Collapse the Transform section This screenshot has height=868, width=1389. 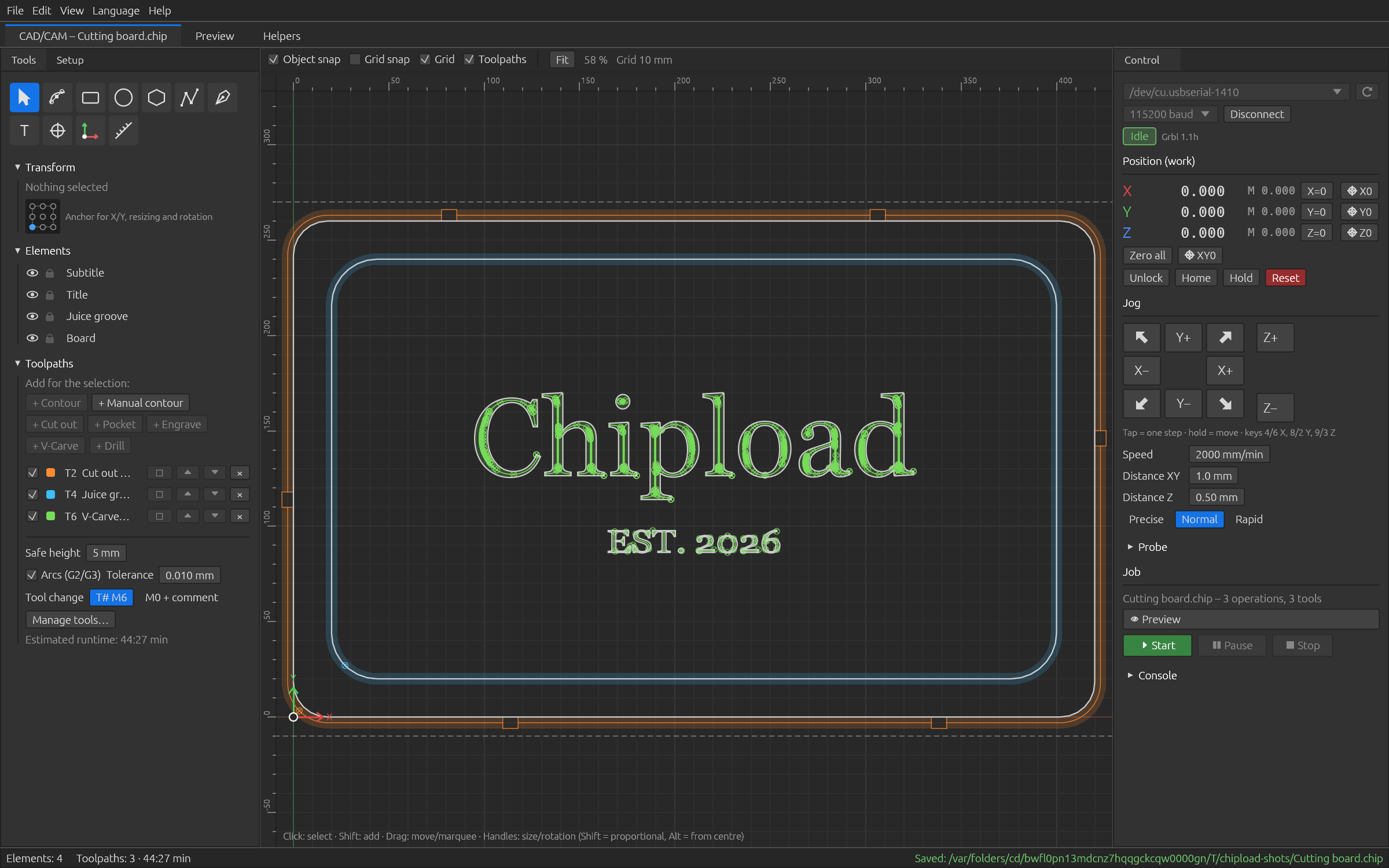coord(17,167)
